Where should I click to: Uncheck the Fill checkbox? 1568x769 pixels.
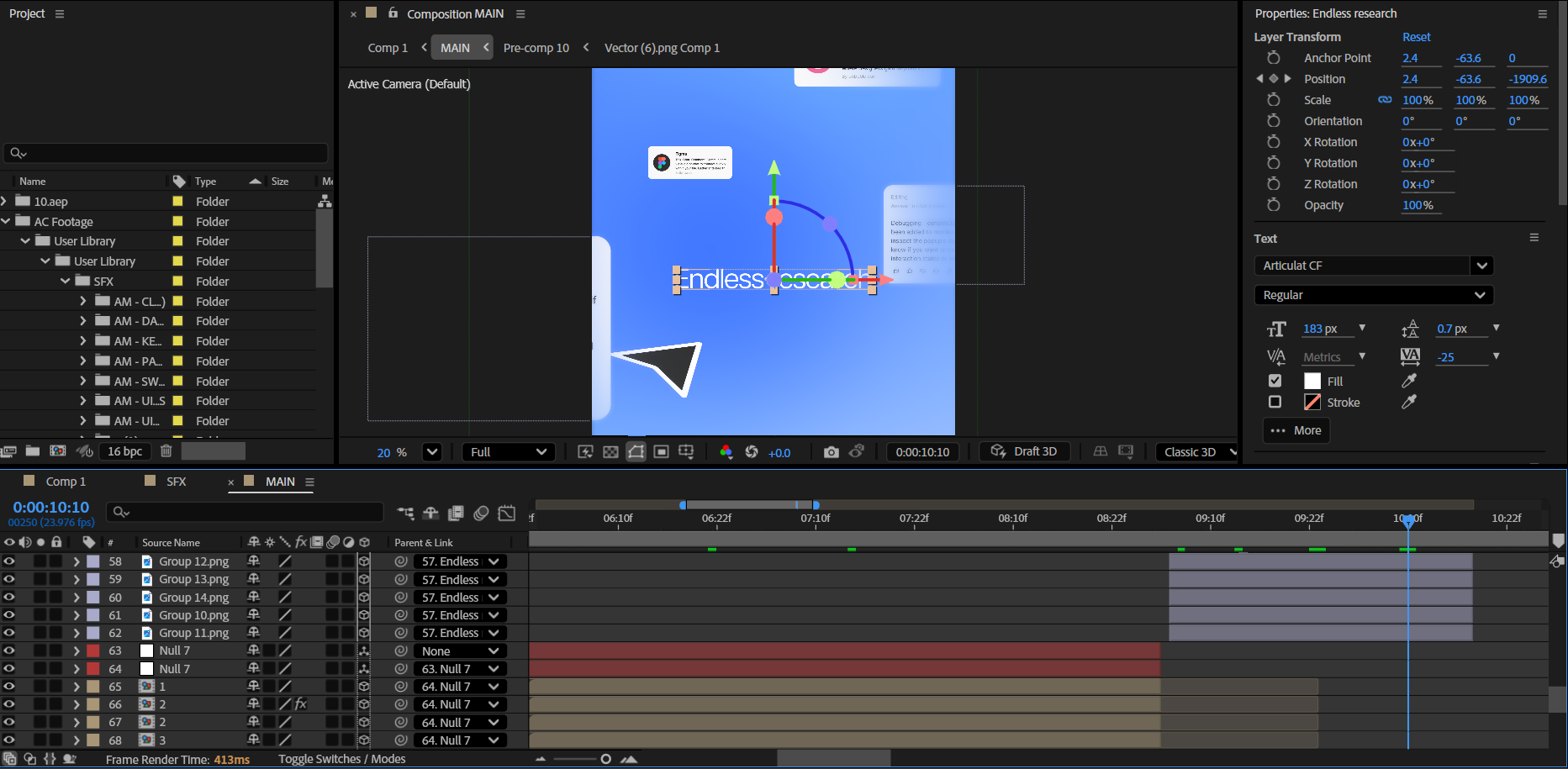pos(1275,381)
